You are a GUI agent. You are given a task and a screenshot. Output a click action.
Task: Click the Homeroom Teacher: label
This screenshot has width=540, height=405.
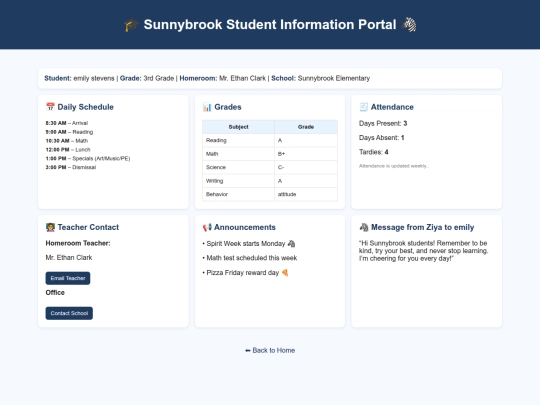pyautogui.click(x=78, y=243)
